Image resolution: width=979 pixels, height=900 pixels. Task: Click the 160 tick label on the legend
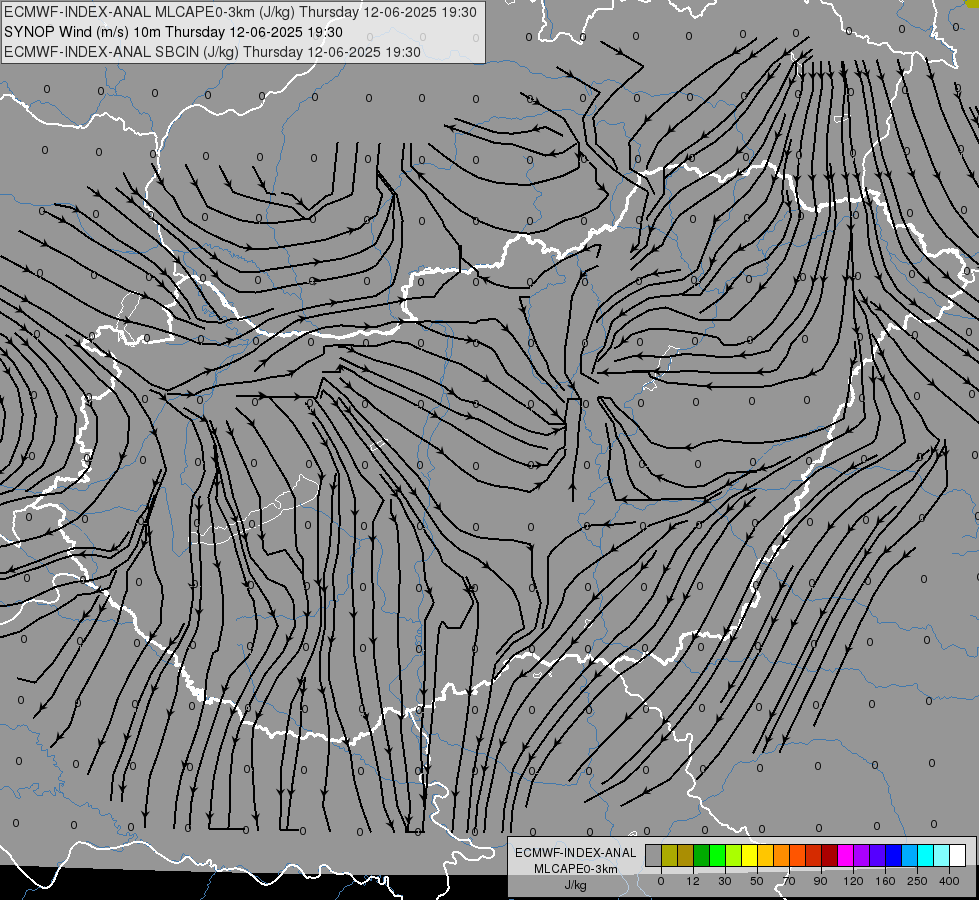click(x=885, y=881)
